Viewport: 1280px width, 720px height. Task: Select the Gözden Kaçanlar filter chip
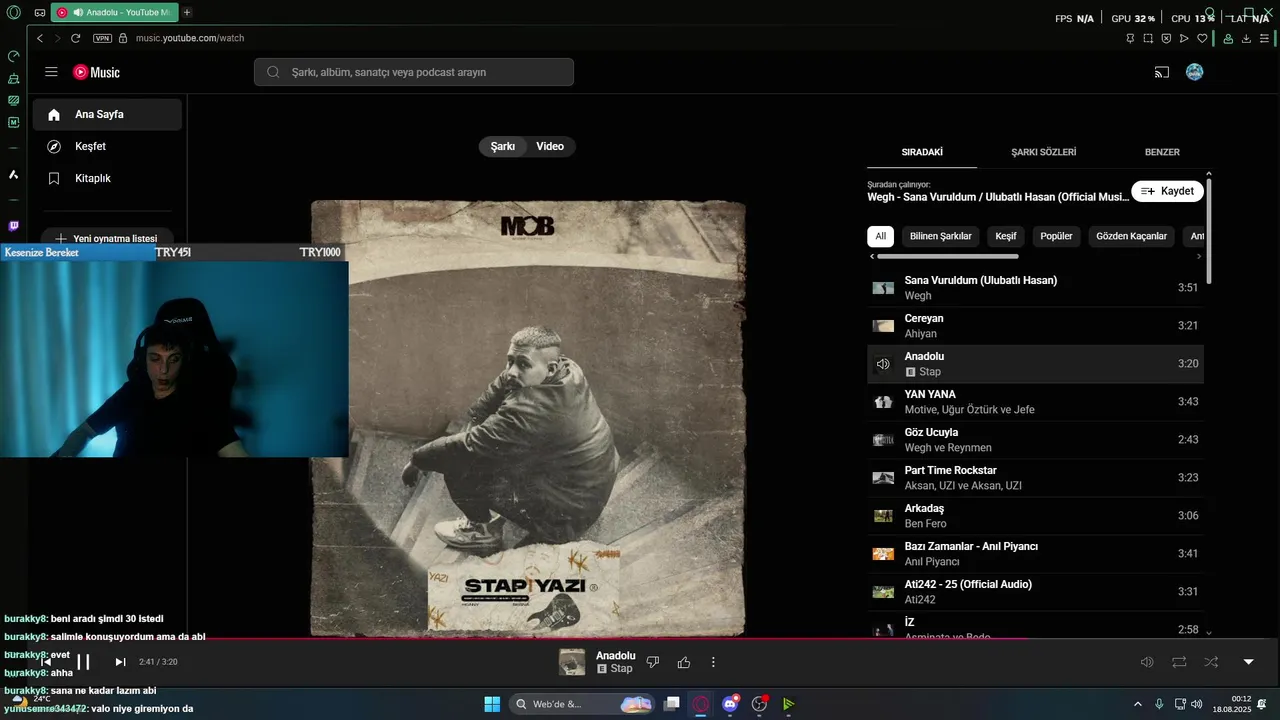[x=1131, y=236]
